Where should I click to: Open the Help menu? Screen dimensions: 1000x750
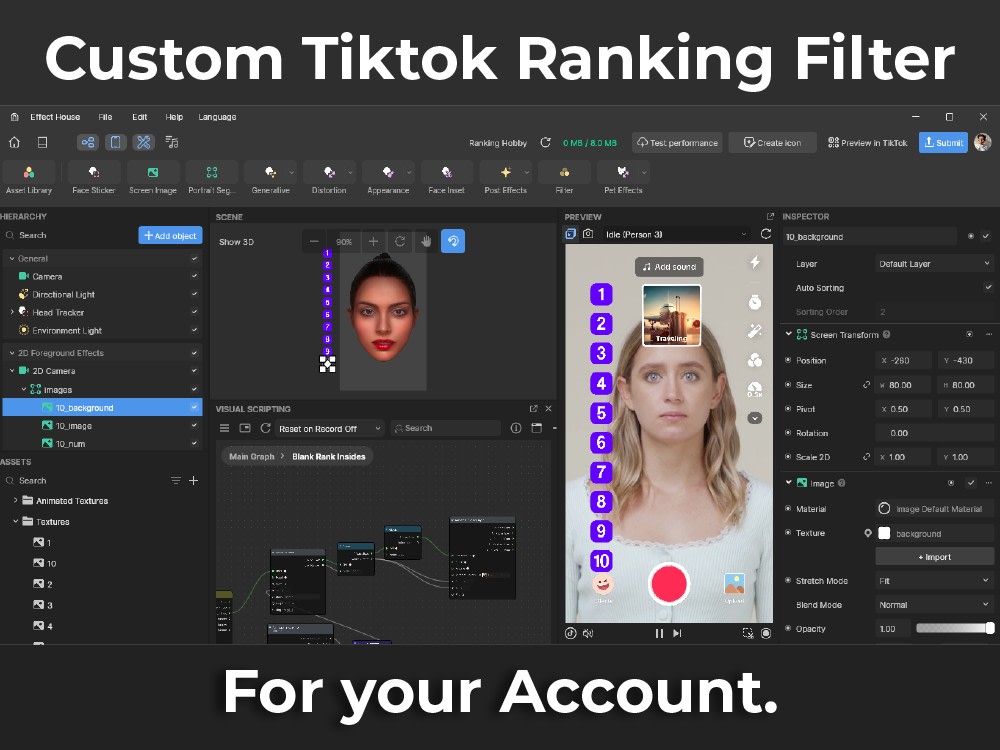[x=174, y=117]
